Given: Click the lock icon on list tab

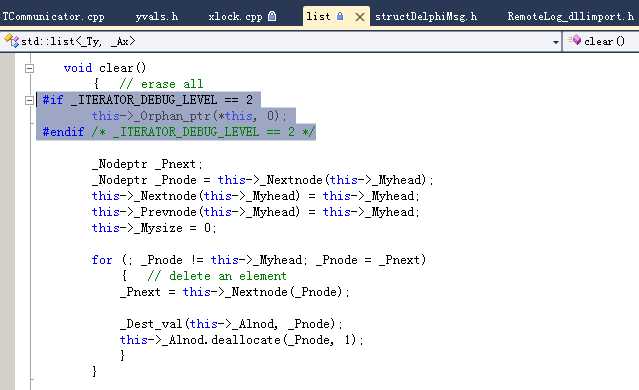Looking at the screenshot, I should pos(340,16).
